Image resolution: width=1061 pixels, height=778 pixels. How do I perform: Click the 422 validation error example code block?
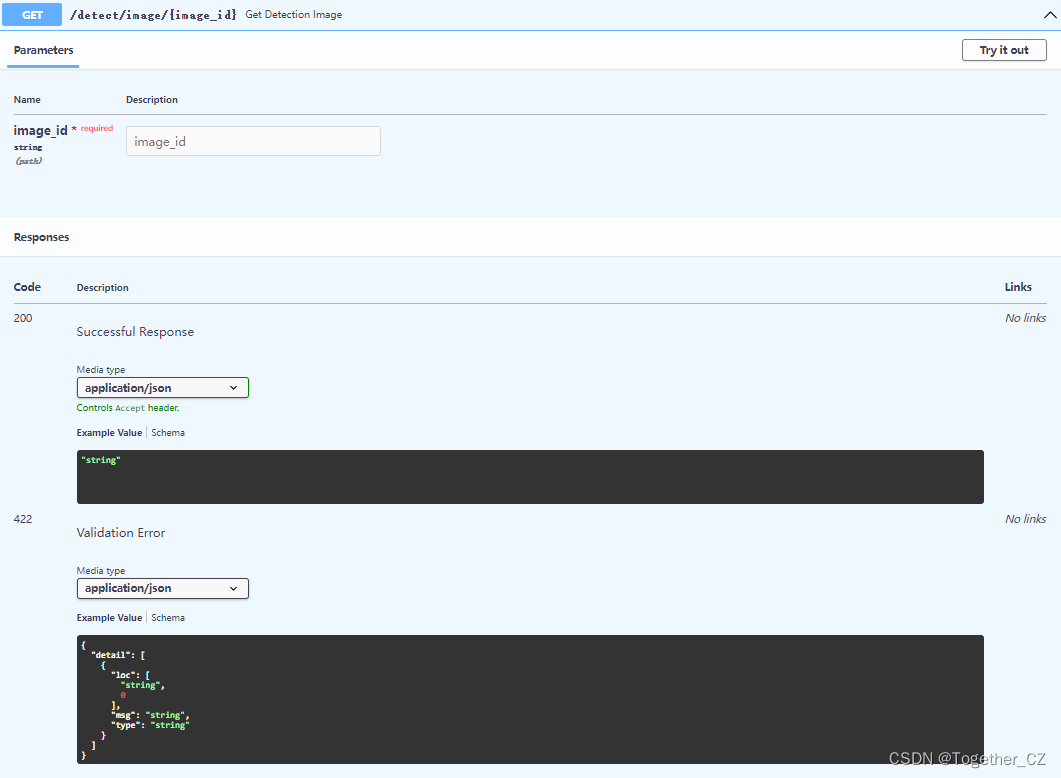[x=530, y=700]
